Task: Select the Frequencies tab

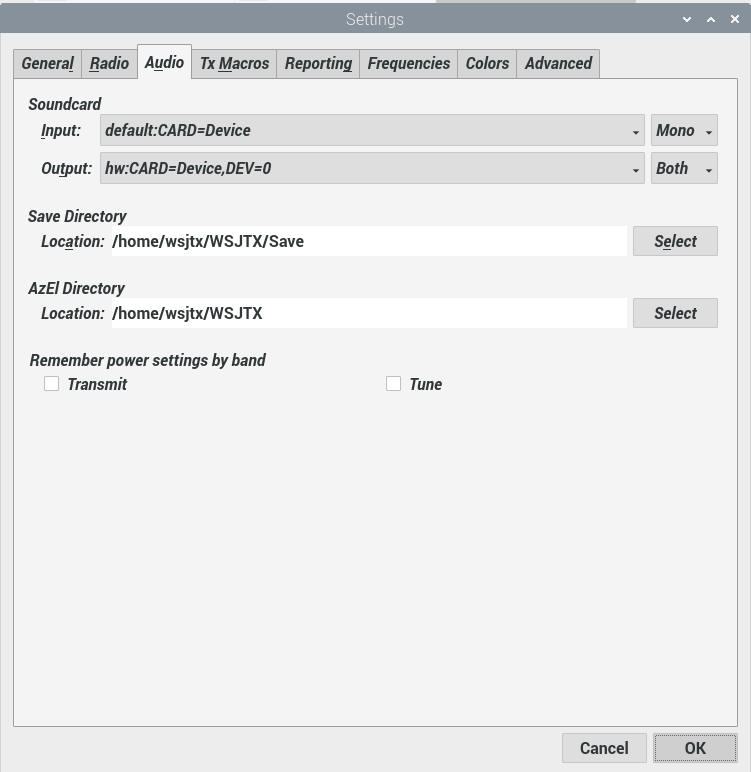Action: (408, 63)
